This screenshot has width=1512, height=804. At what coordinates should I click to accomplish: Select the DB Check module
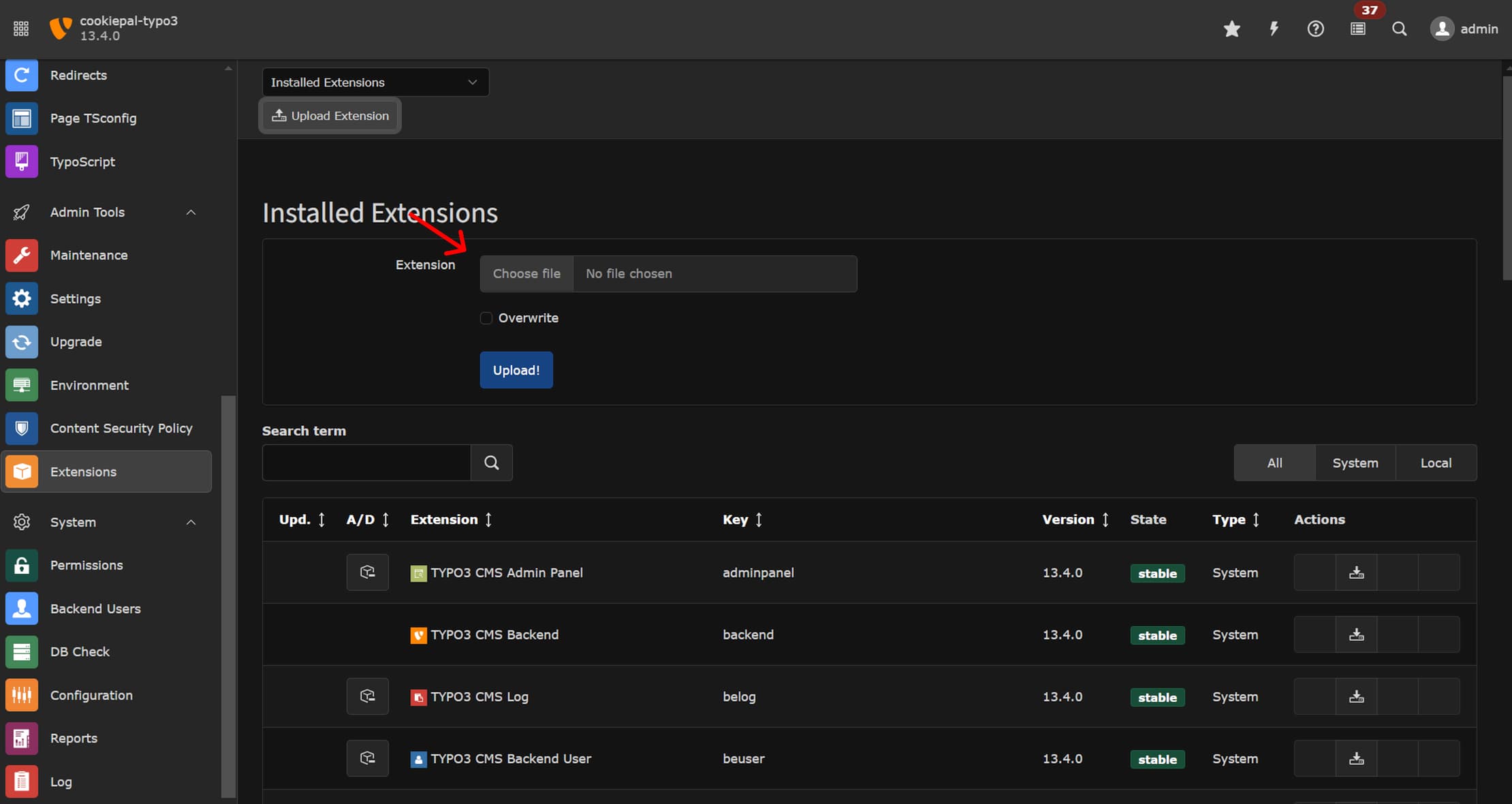pyautogui.click(x=80, y=651)
